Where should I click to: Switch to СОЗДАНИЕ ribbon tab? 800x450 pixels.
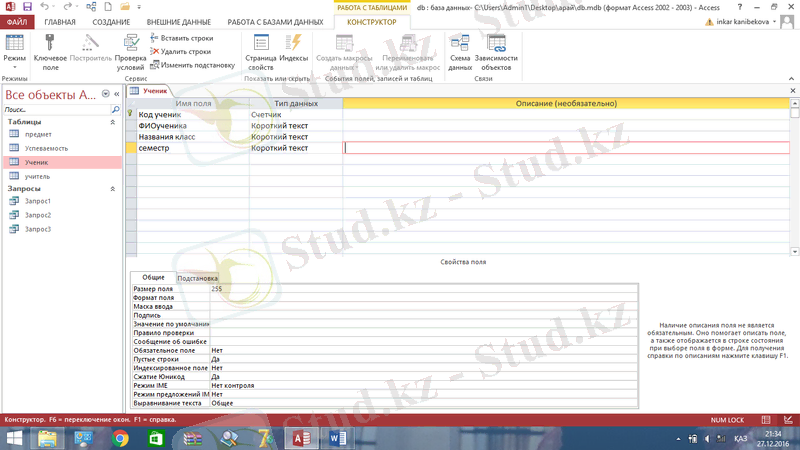[x=111, y=22]
